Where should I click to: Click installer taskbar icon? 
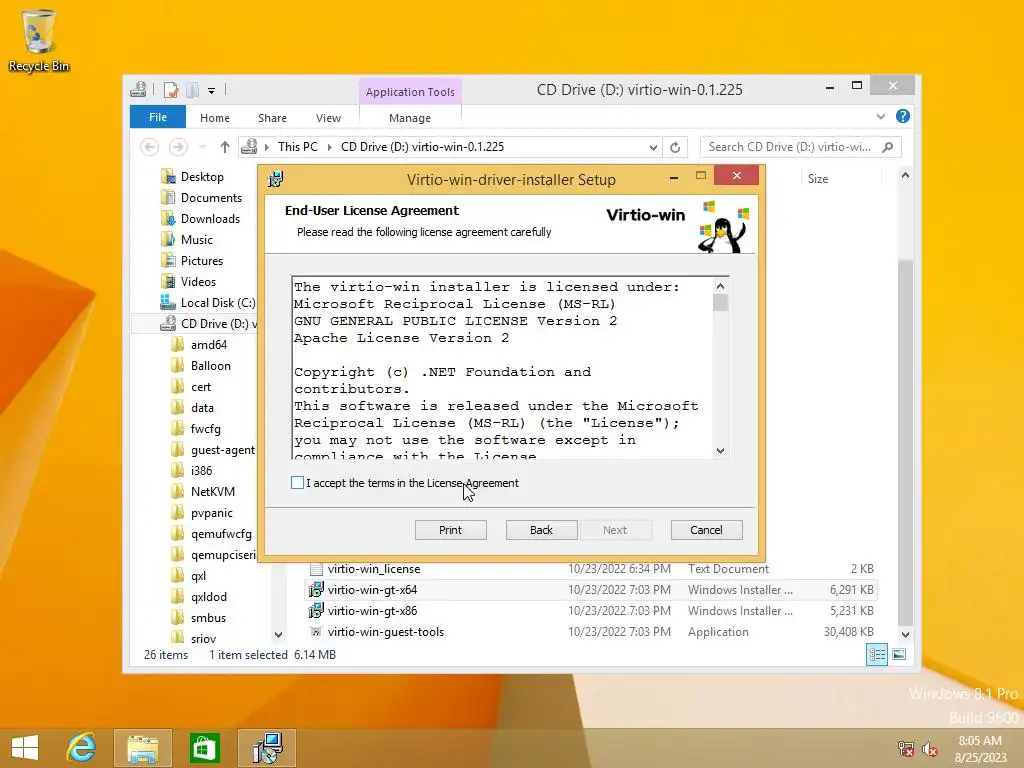coord(267,748)
